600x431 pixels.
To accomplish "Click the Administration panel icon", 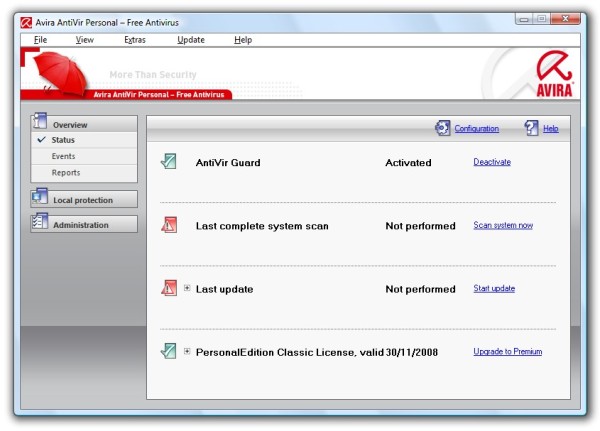I will click(40, 223).
